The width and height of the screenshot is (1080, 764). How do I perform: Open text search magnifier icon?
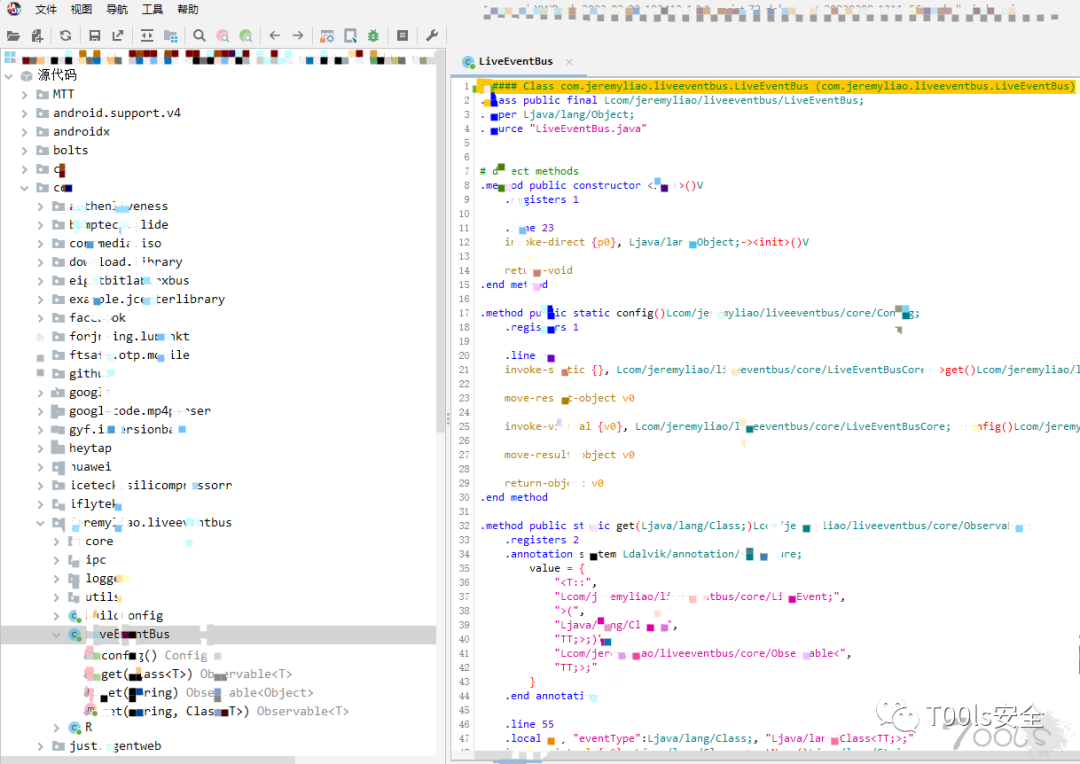click(x=200, y=36)
